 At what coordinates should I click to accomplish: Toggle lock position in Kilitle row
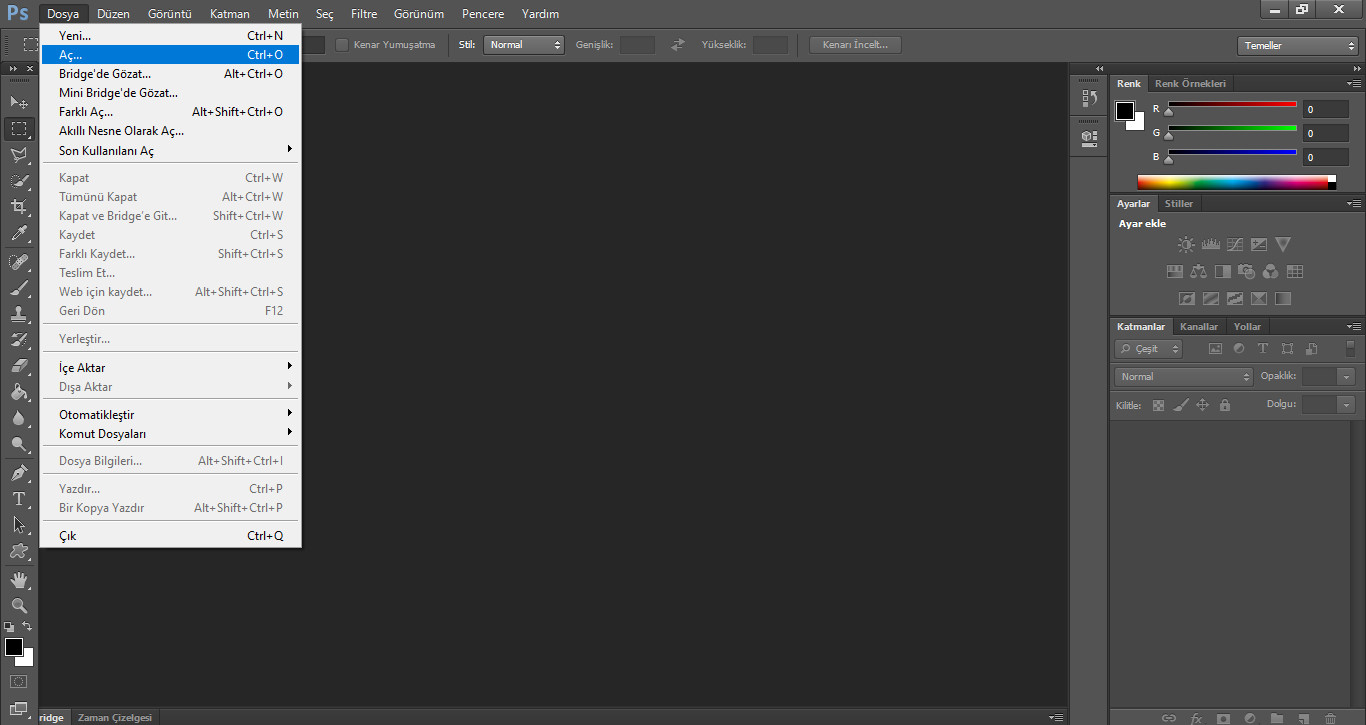(1202, 405)
